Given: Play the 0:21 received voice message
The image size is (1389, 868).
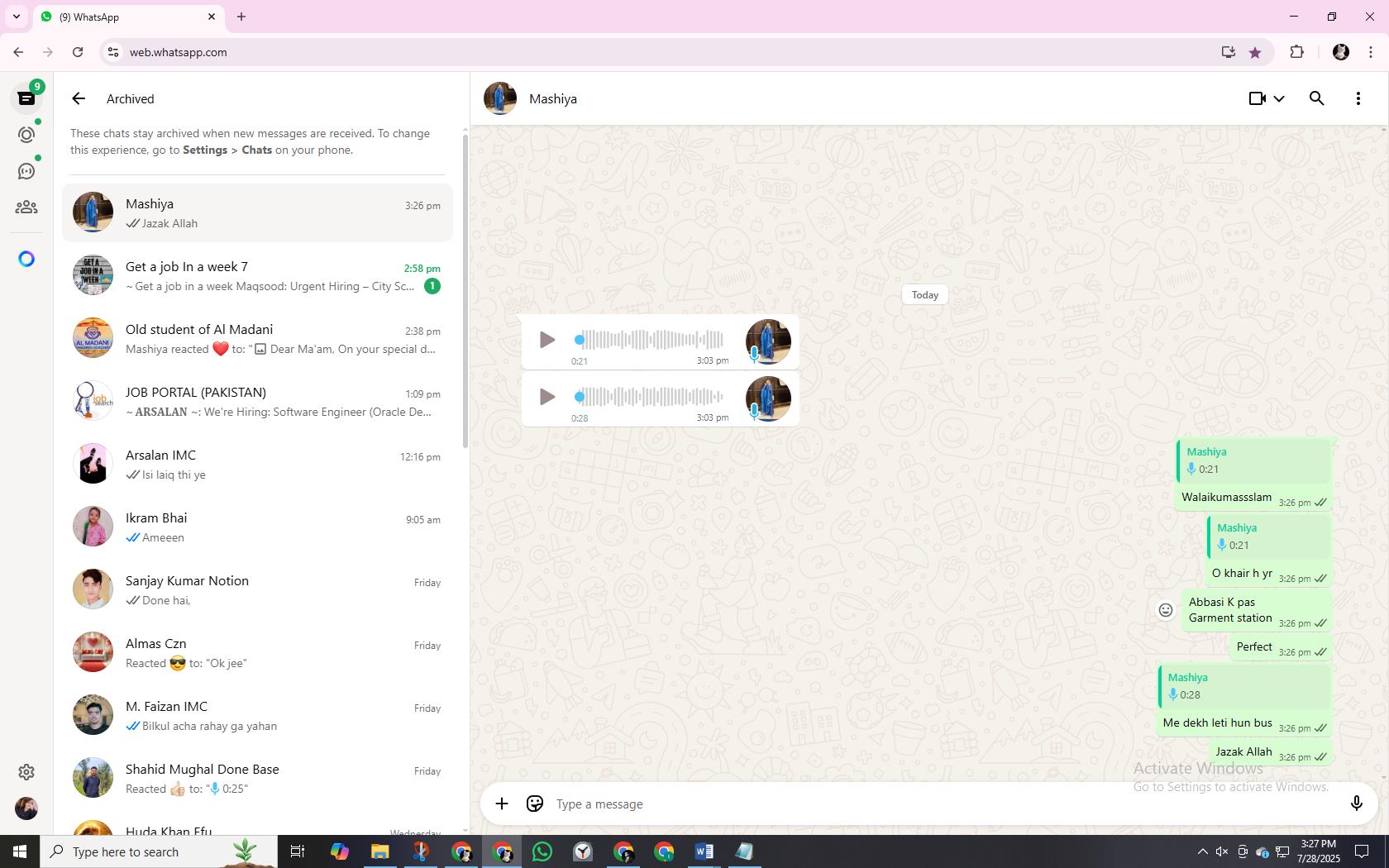Looking at the screenshot, I should (547, 340).
